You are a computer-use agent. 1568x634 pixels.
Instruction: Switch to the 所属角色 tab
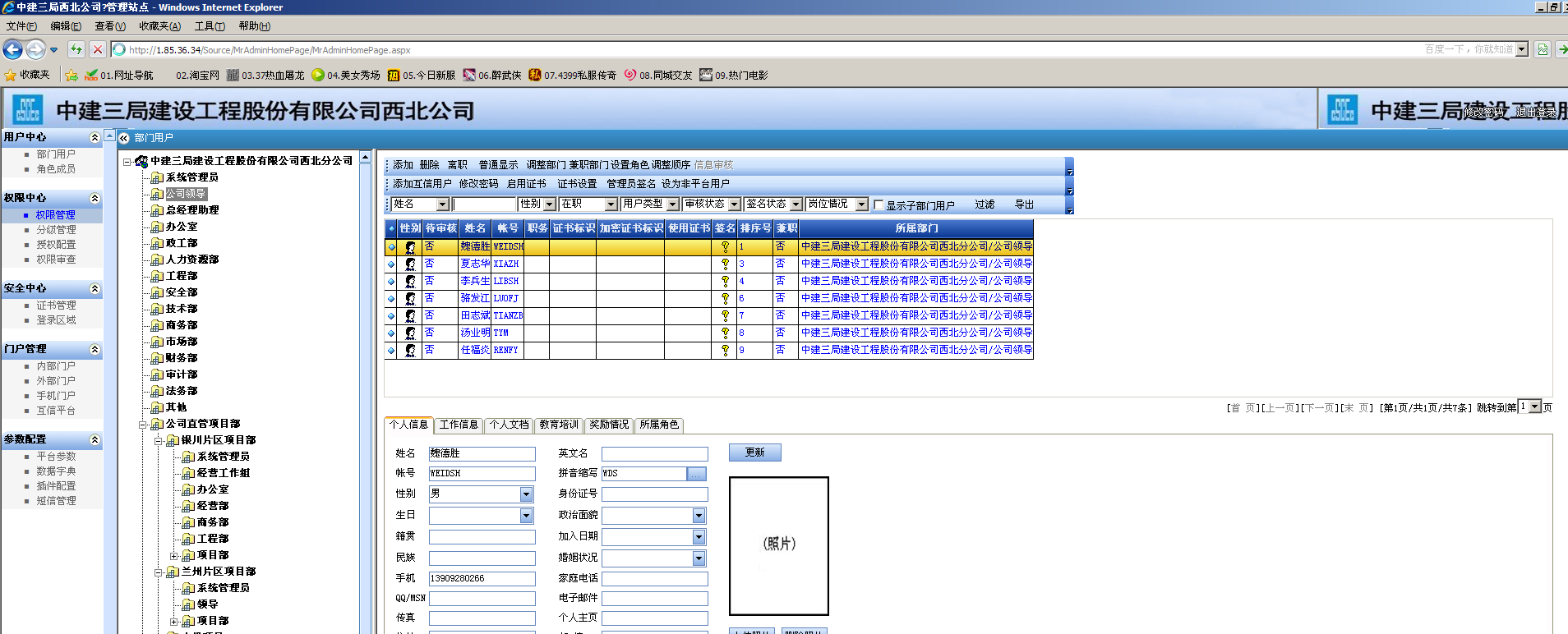659,425
